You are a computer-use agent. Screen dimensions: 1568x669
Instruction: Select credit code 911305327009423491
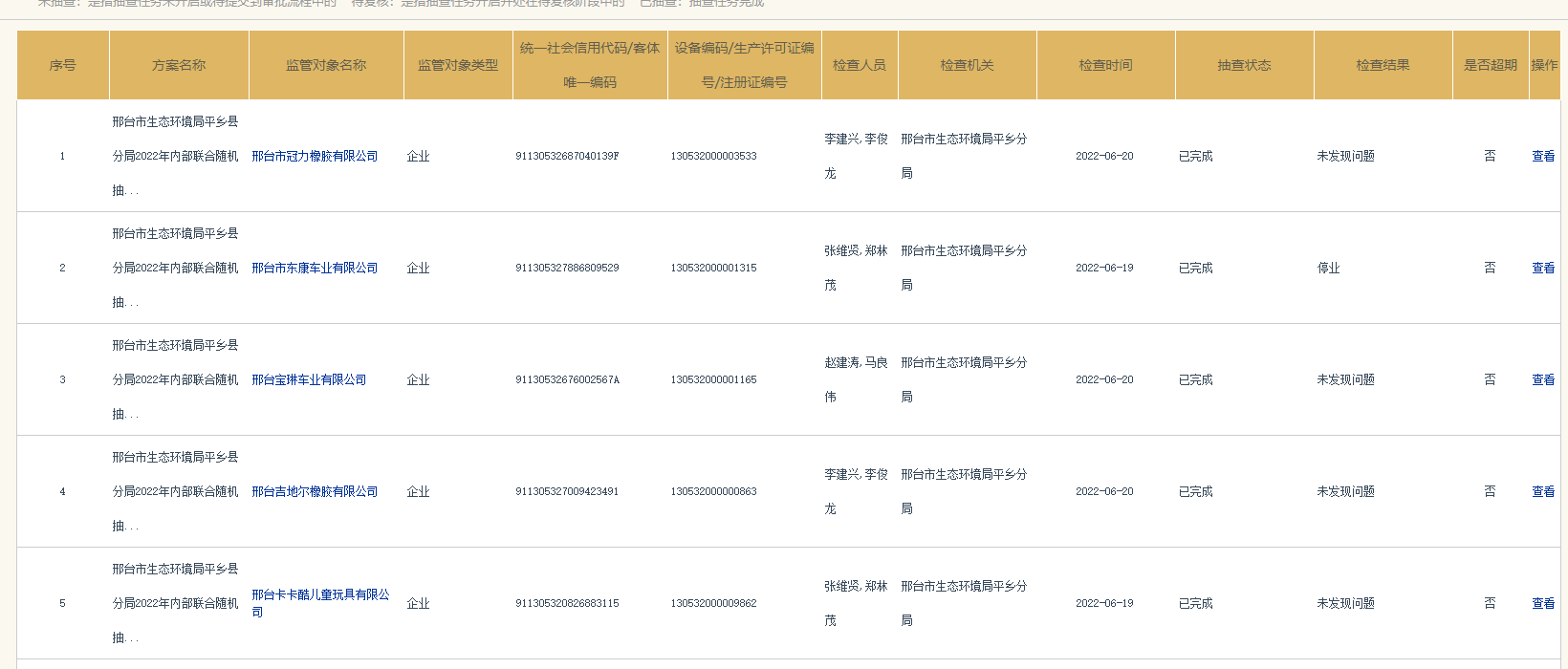click(567, 491)
